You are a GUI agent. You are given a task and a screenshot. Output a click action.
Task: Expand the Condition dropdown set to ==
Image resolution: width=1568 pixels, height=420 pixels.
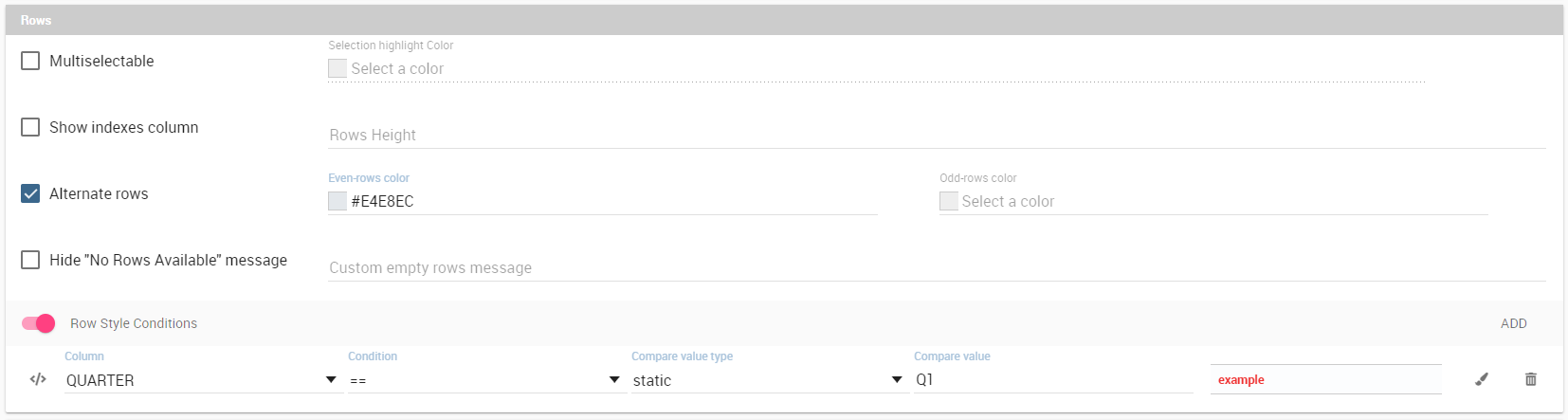pyautogui.click(x=484, y=380)
